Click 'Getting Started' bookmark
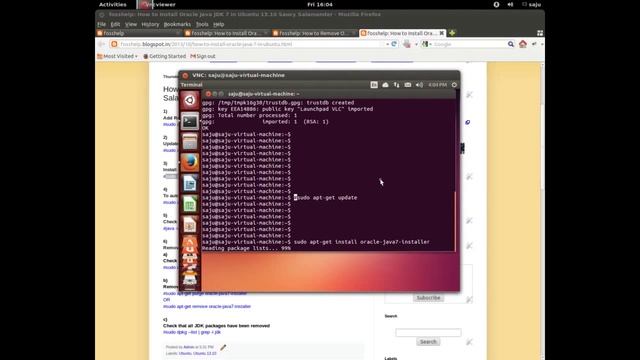Screen dimensions: 640x360 [164, 56]
